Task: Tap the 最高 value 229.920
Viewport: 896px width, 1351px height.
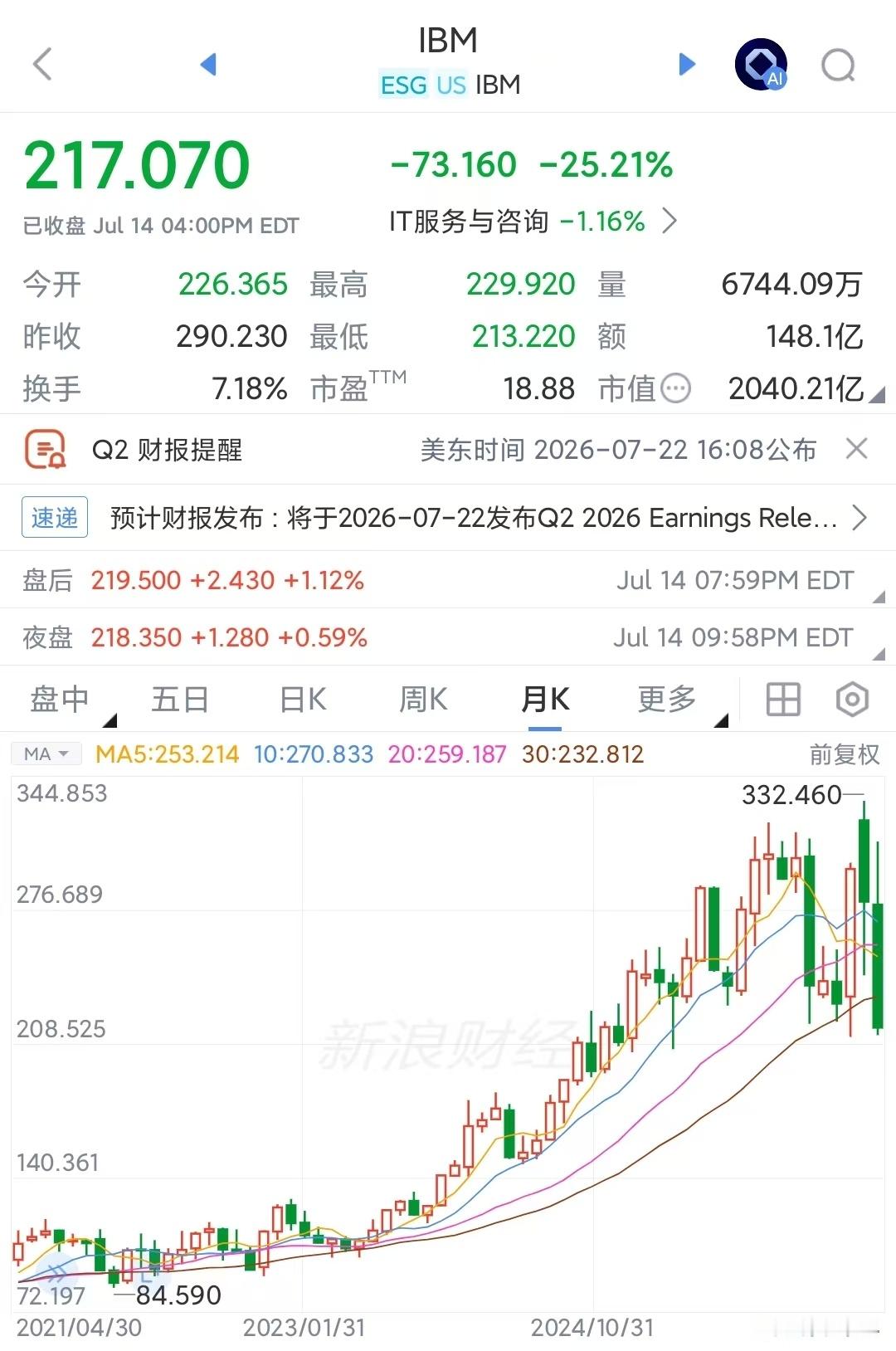Action: coord(520,285)
